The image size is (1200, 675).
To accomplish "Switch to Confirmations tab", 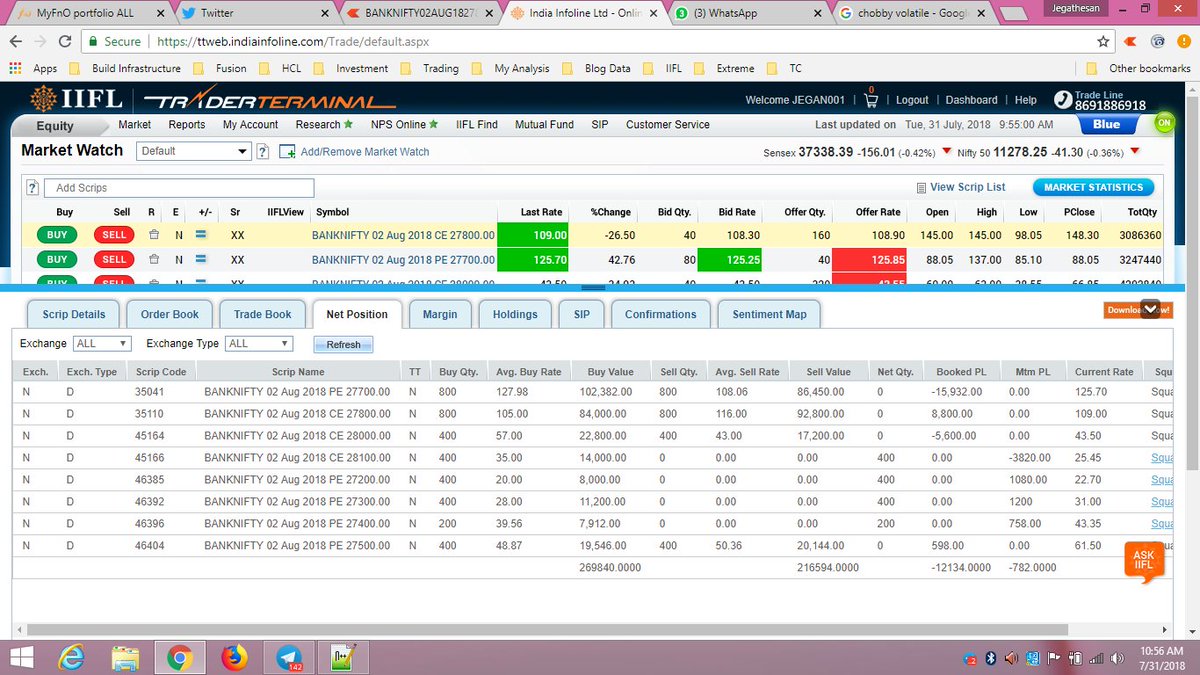I will (x=660, y=314).
